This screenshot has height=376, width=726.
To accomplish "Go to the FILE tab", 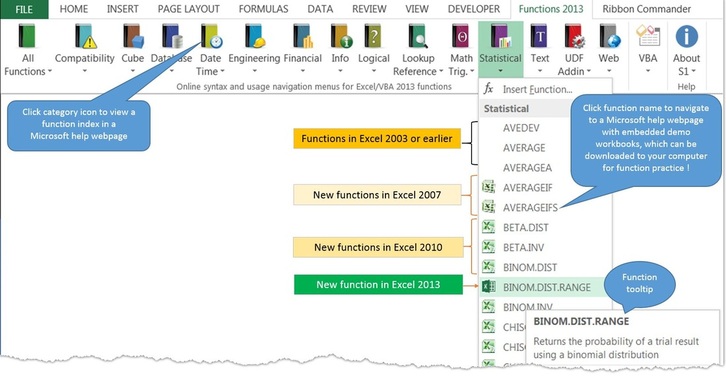I will pos(24,9).
